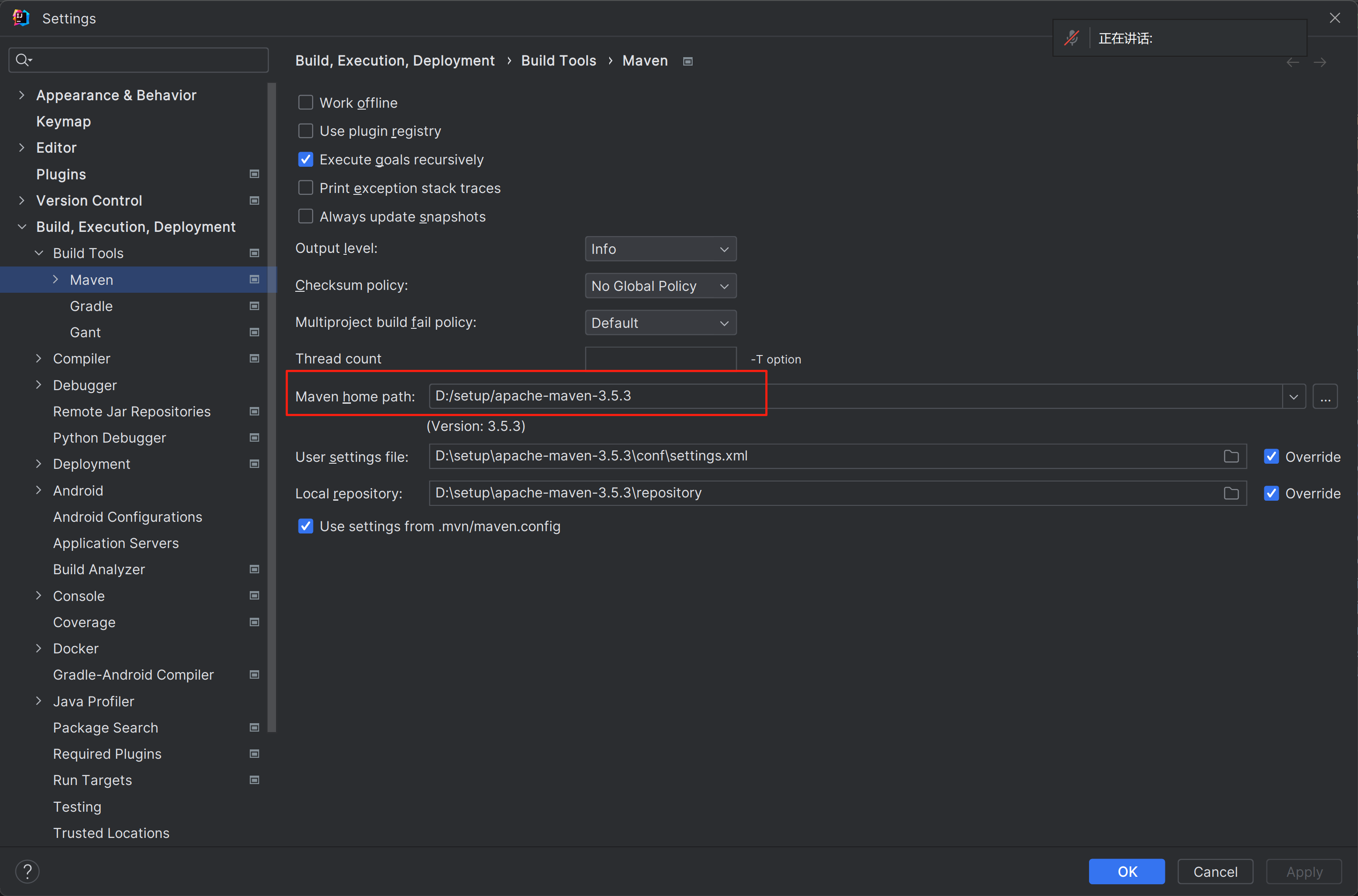Browse folder for Local repository
The image size is (1358, 896).
[1231, 493]
